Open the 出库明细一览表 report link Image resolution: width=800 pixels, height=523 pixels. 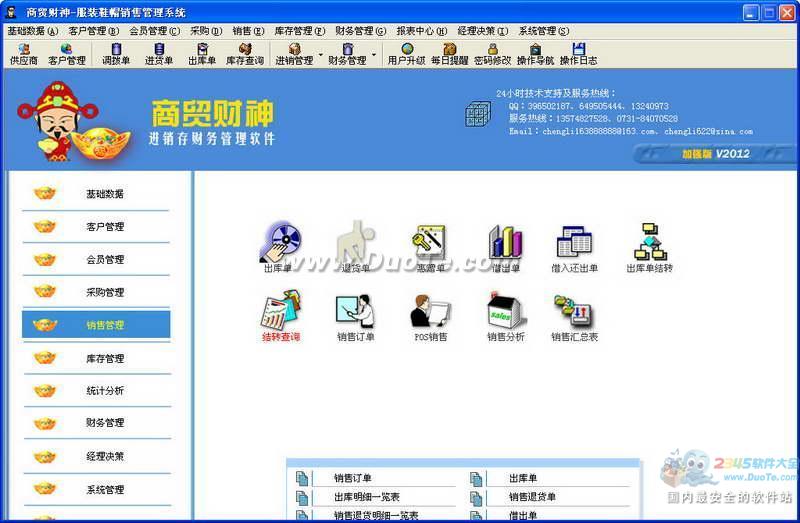pos(367,497)
